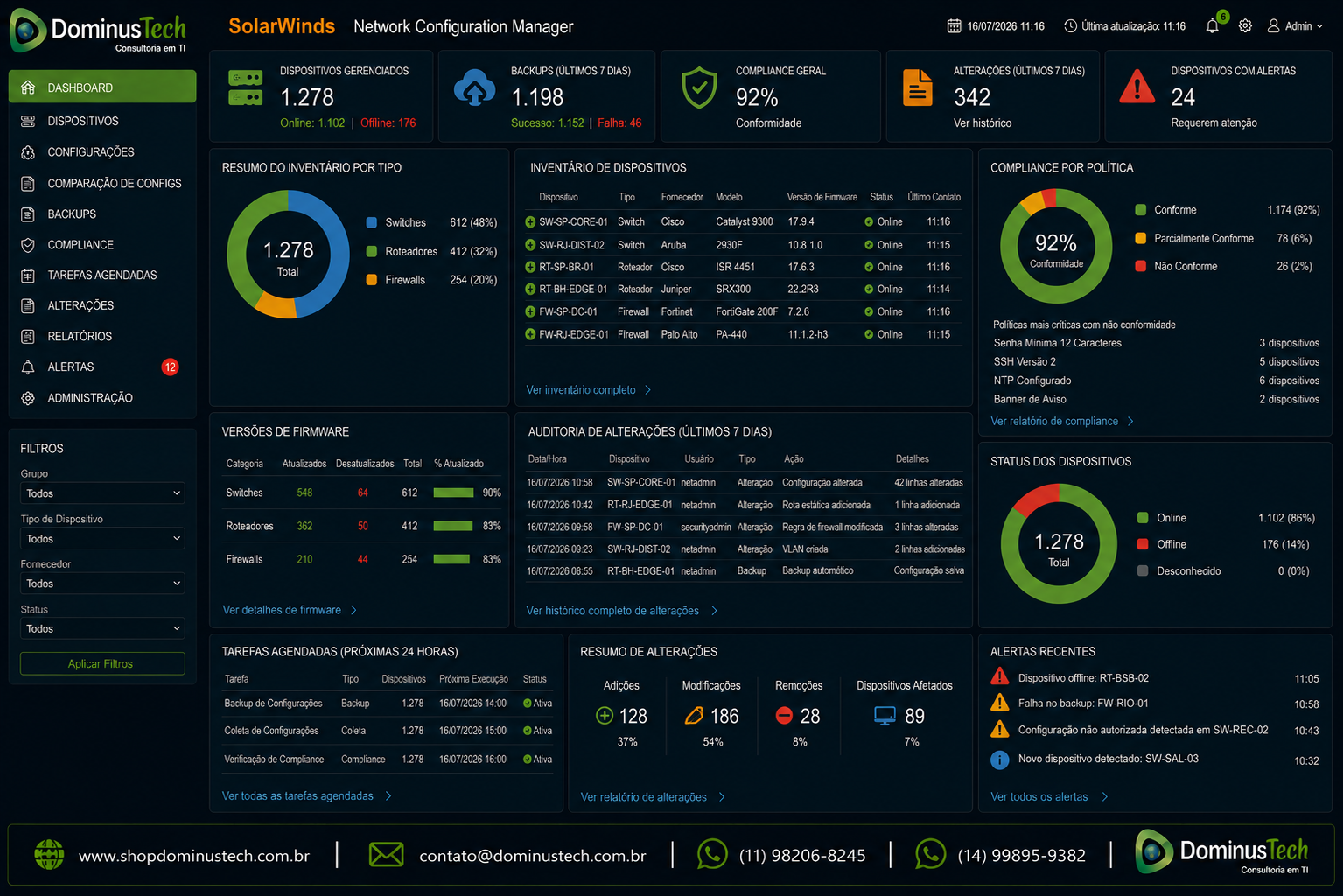Click the Alertas bell sidebar icon
This screenshot has width=1343, height=896.
point(28,367)
